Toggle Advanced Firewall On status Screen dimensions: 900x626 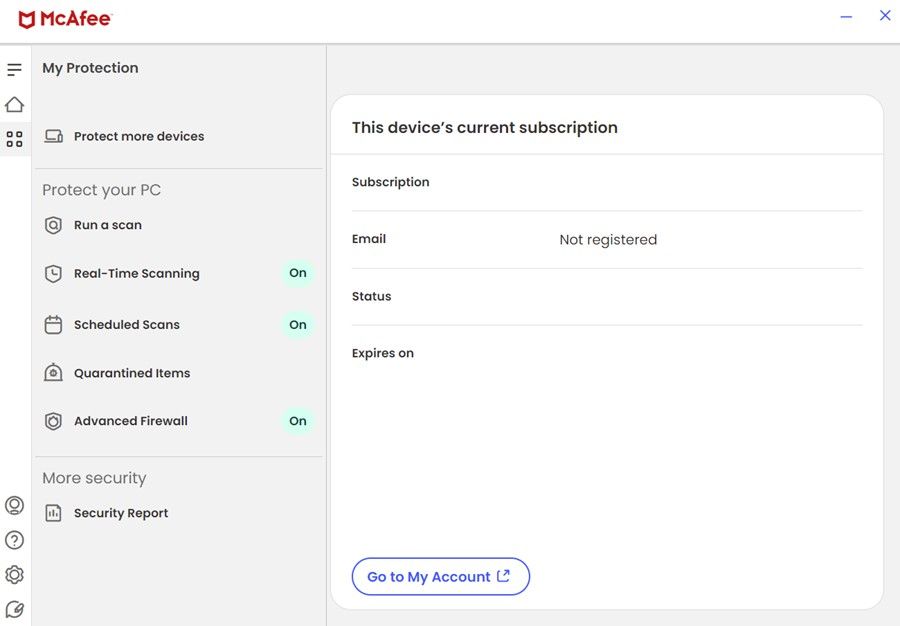tap(297, 421)
